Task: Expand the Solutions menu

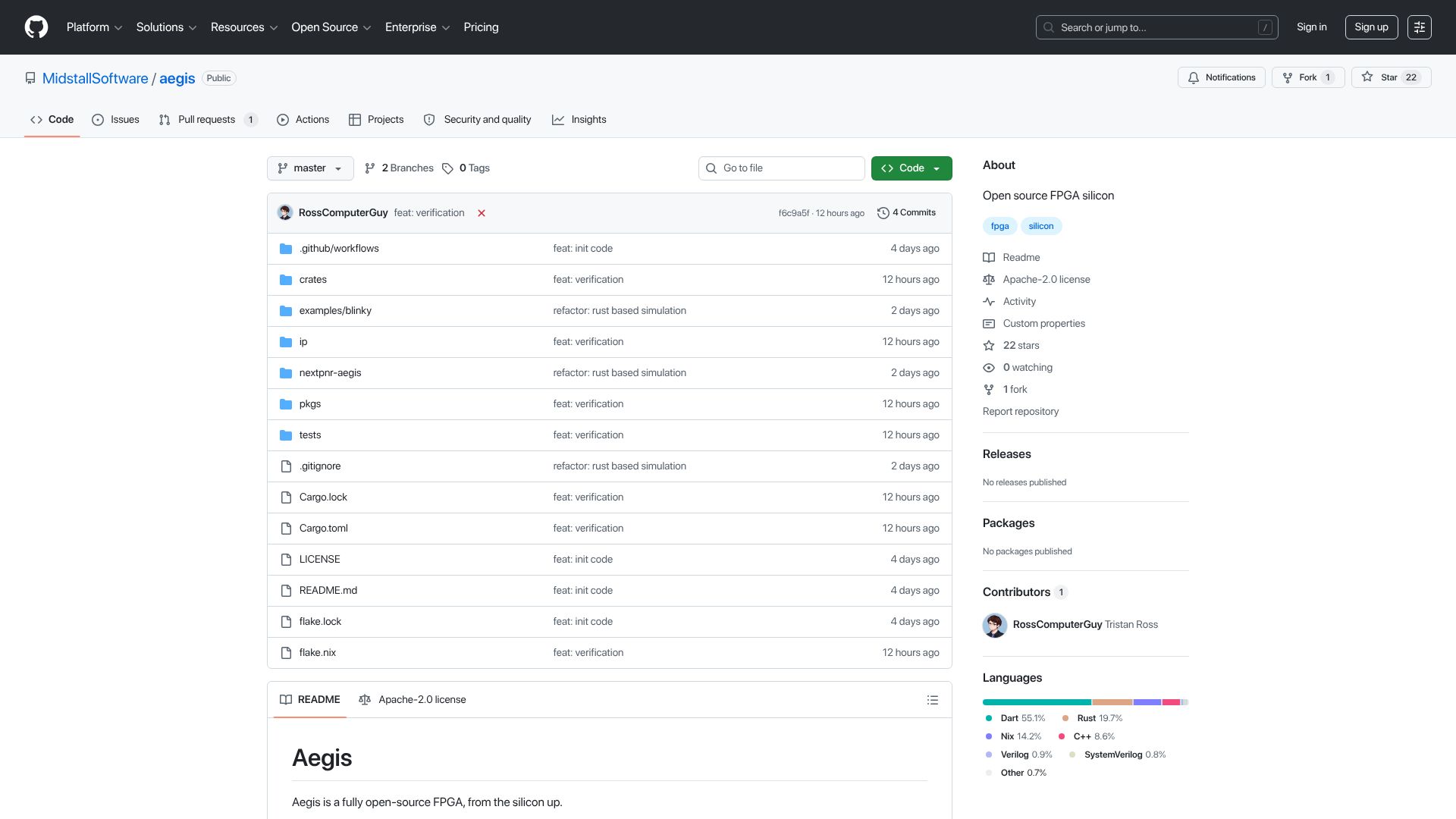Action: coord(166,27)
